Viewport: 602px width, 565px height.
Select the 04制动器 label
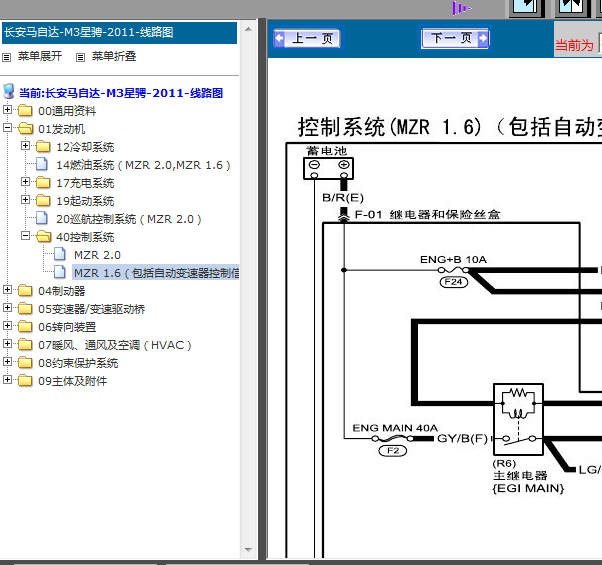click(61, 291)
